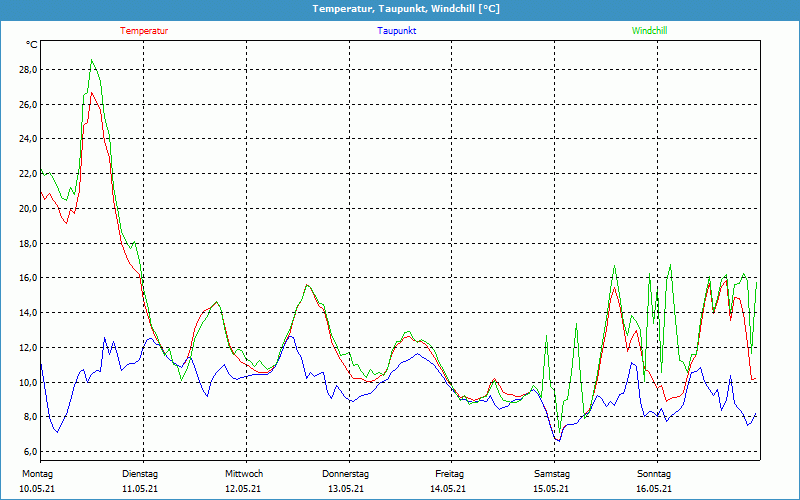Click the 24,0 y-axis value
The width and height of the screenshot is (800, 500).
pos(28,139)
